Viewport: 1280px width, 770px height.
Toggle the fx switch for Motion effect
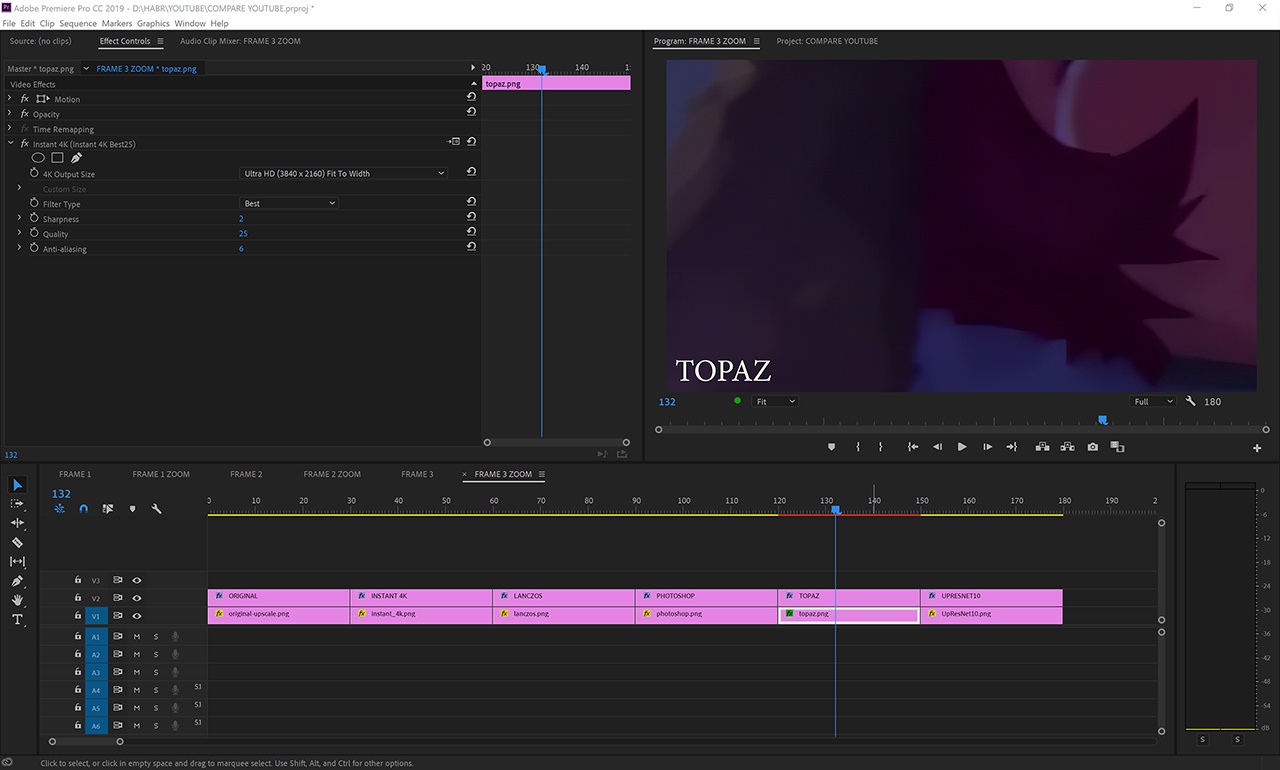[x=25, y=98]
